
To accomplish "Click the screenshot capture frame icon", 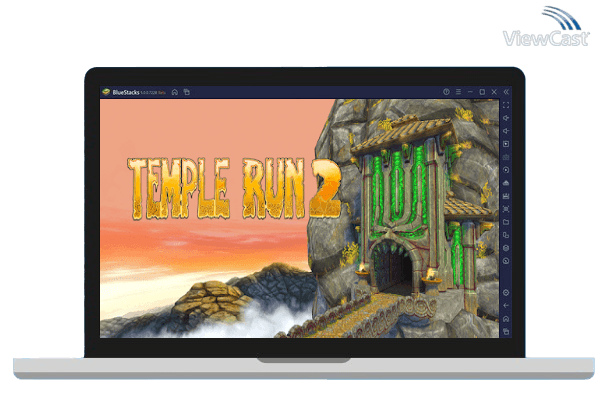I will [x=506, y=209].
